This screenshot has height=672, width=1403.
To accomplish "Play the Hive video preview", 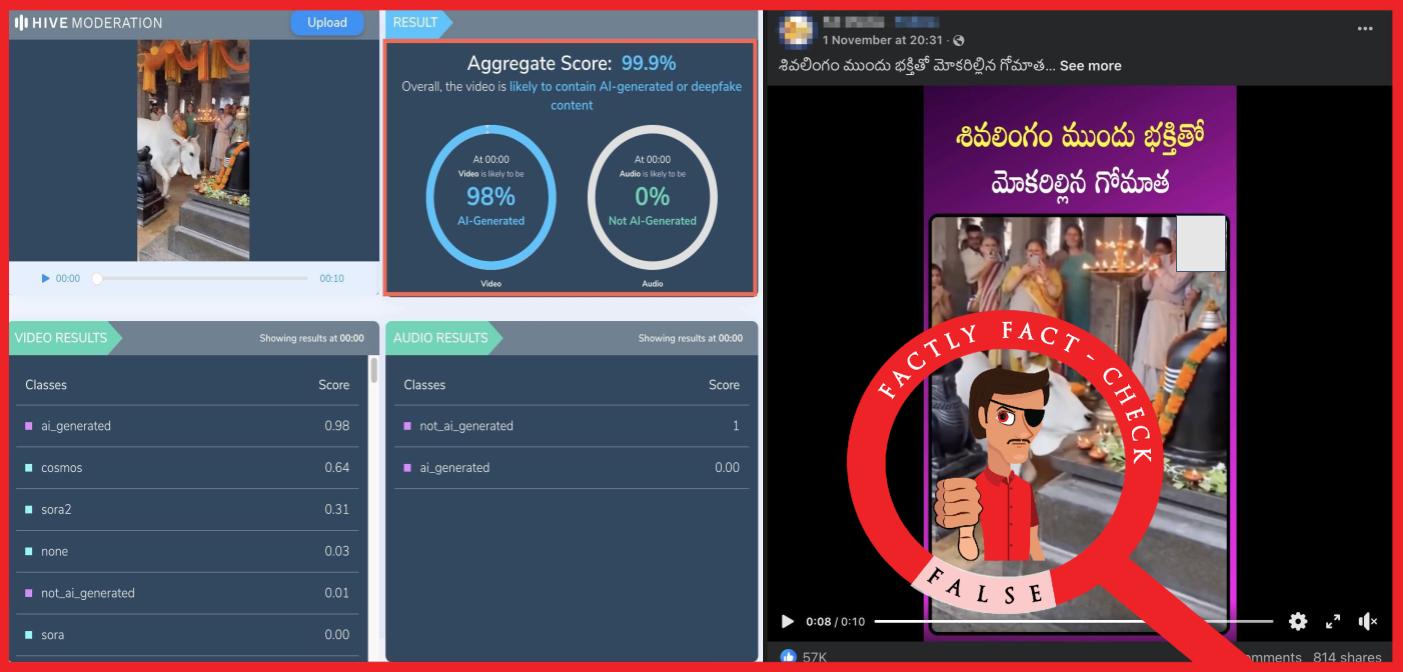I will [46, 279].
